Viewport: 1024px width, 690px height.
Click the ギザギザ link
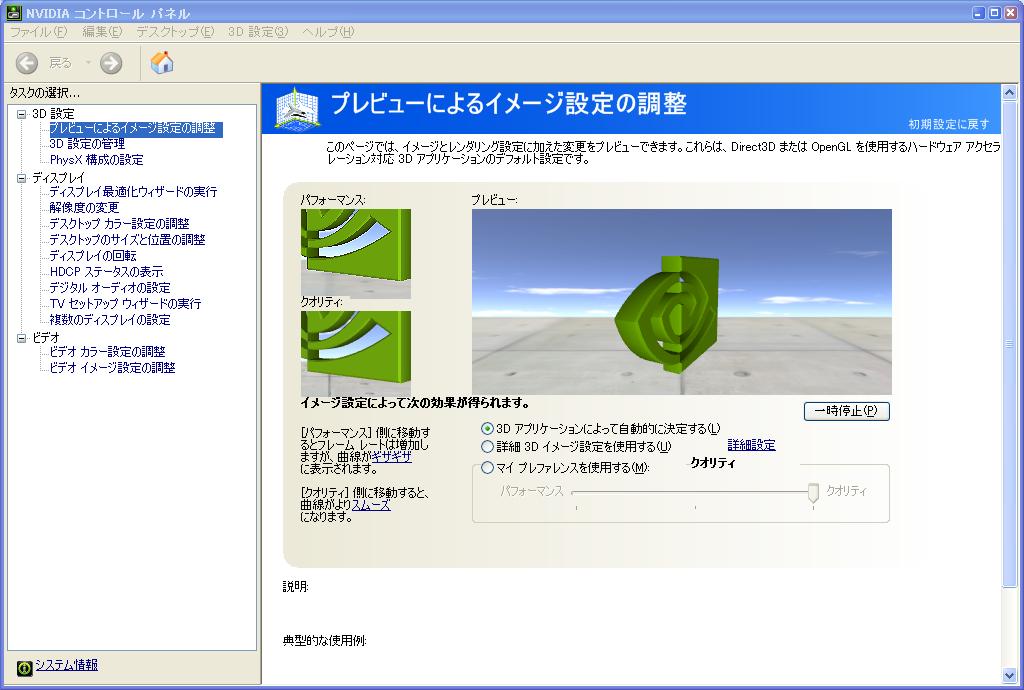pyautogui.click(x=392, y=457)
